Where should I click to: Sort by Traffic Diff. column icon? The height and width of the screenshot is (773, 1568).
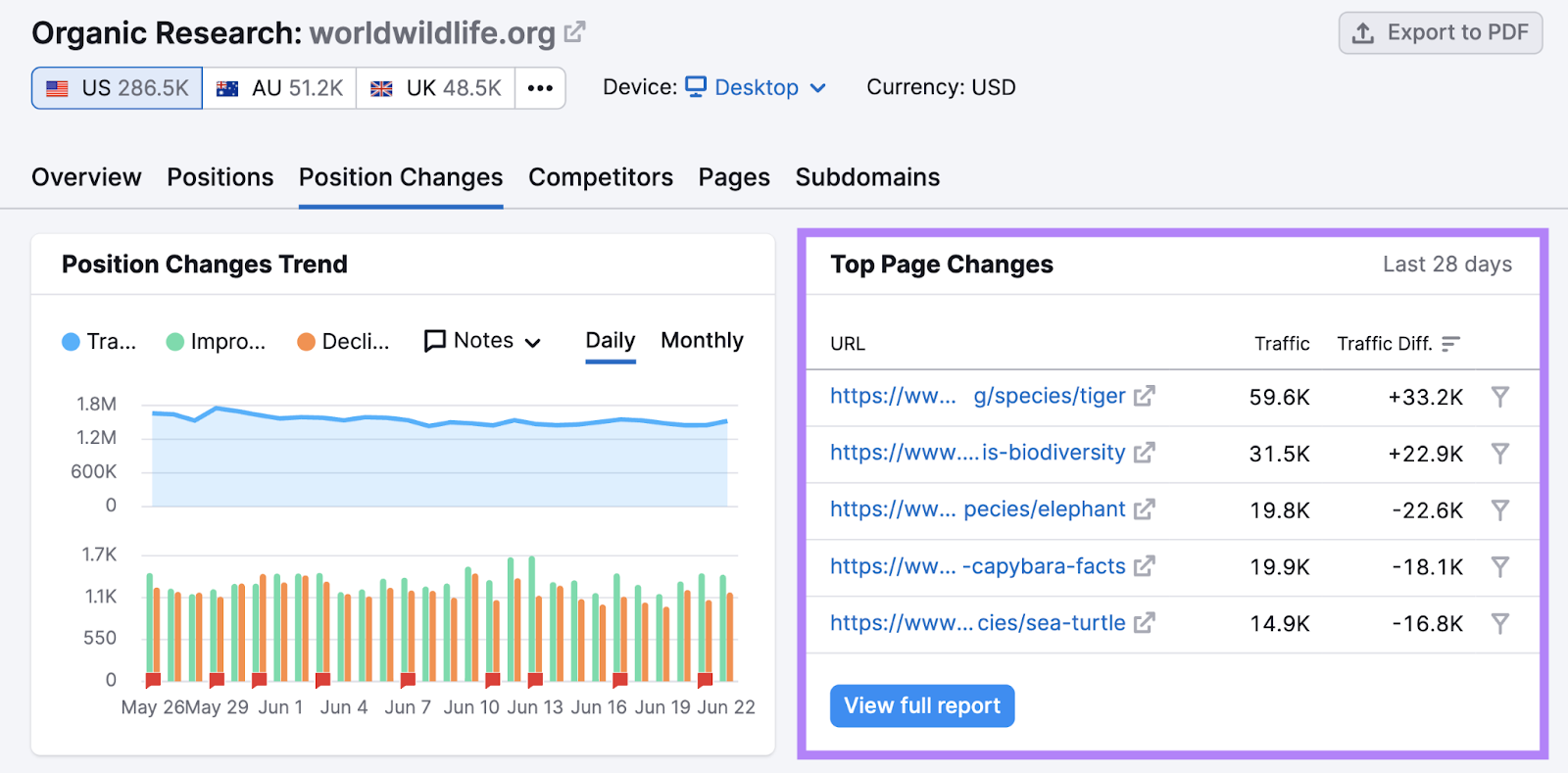(1450, 344)
